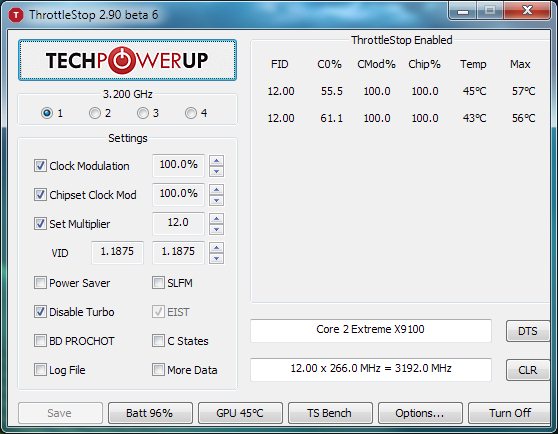558x434 pixels.
Task: Enable the Power Saver checkbox
Action: click(x=40, y=283)
